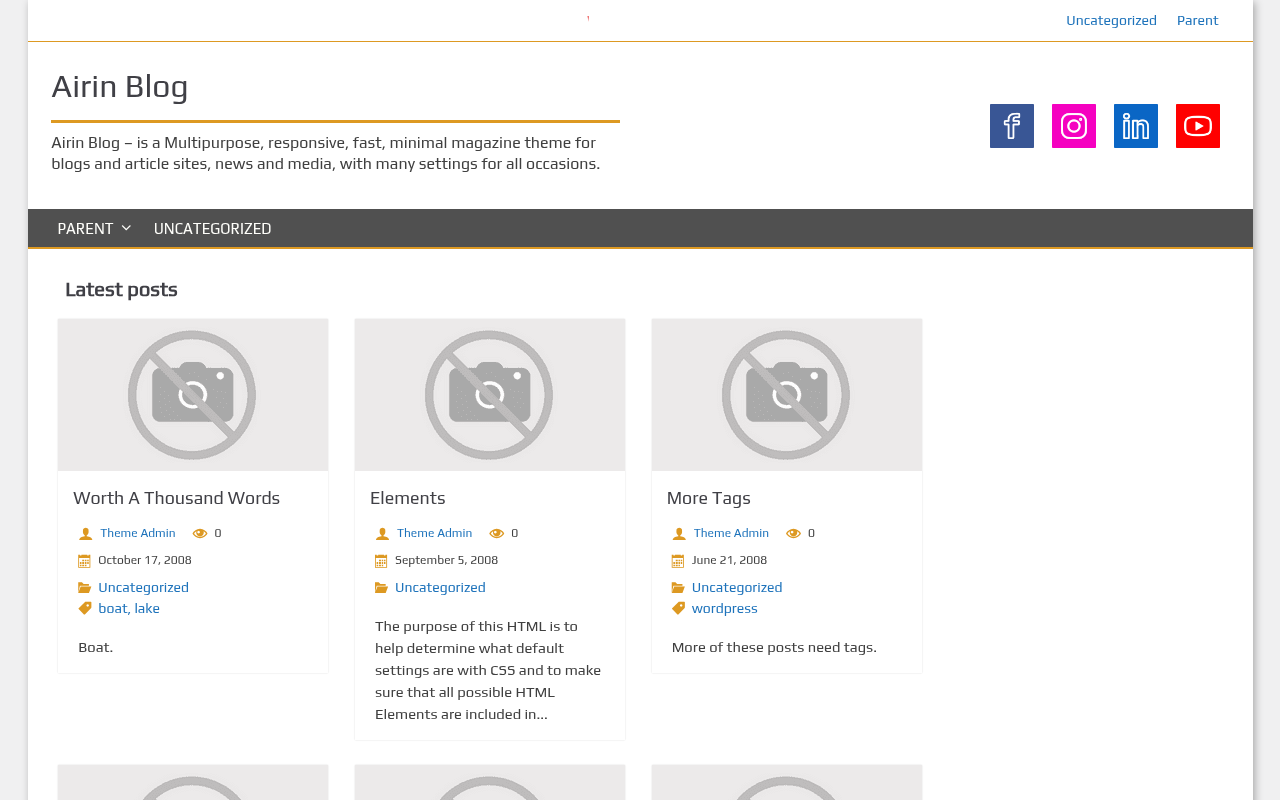Visit Theme Admin author link on Worth A Thousand Words

tap(138, 533)
